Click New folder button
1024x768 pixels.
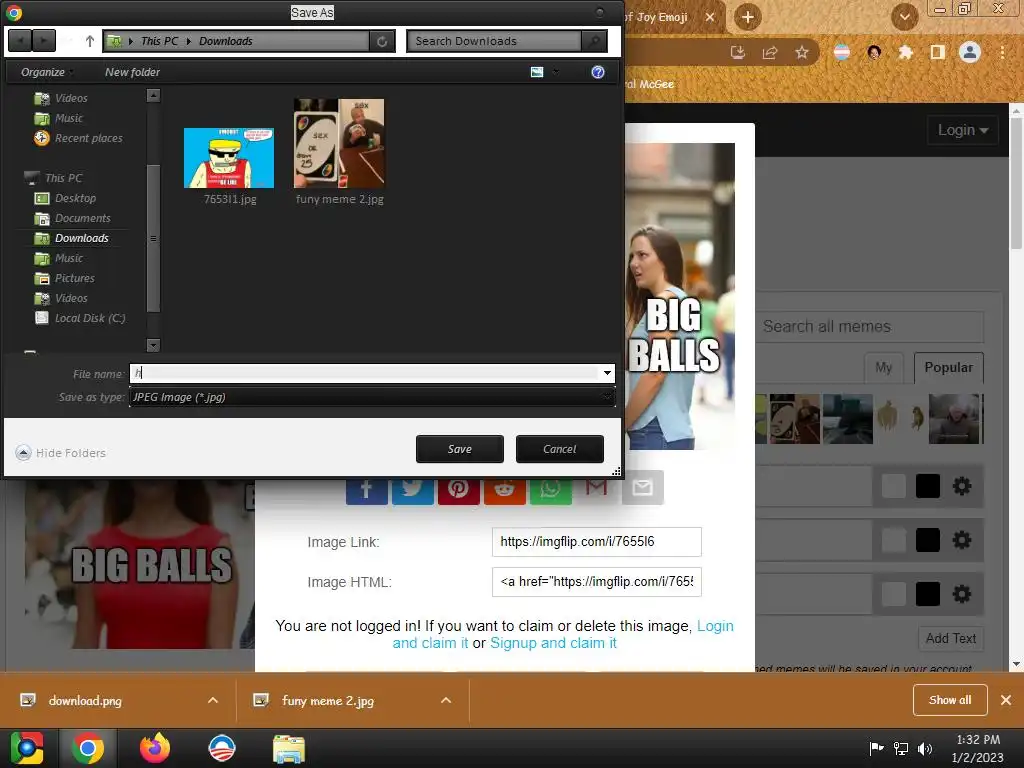[133, 72]
